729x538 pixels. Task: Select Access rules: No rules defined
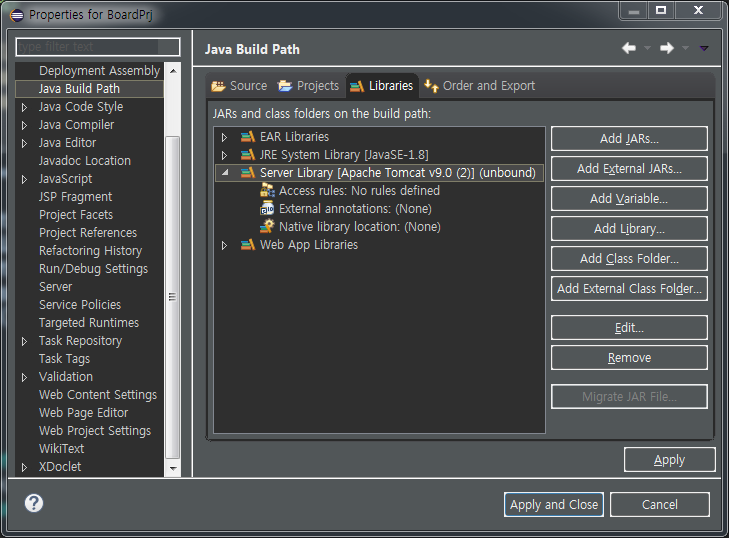(x=359, y=191)
